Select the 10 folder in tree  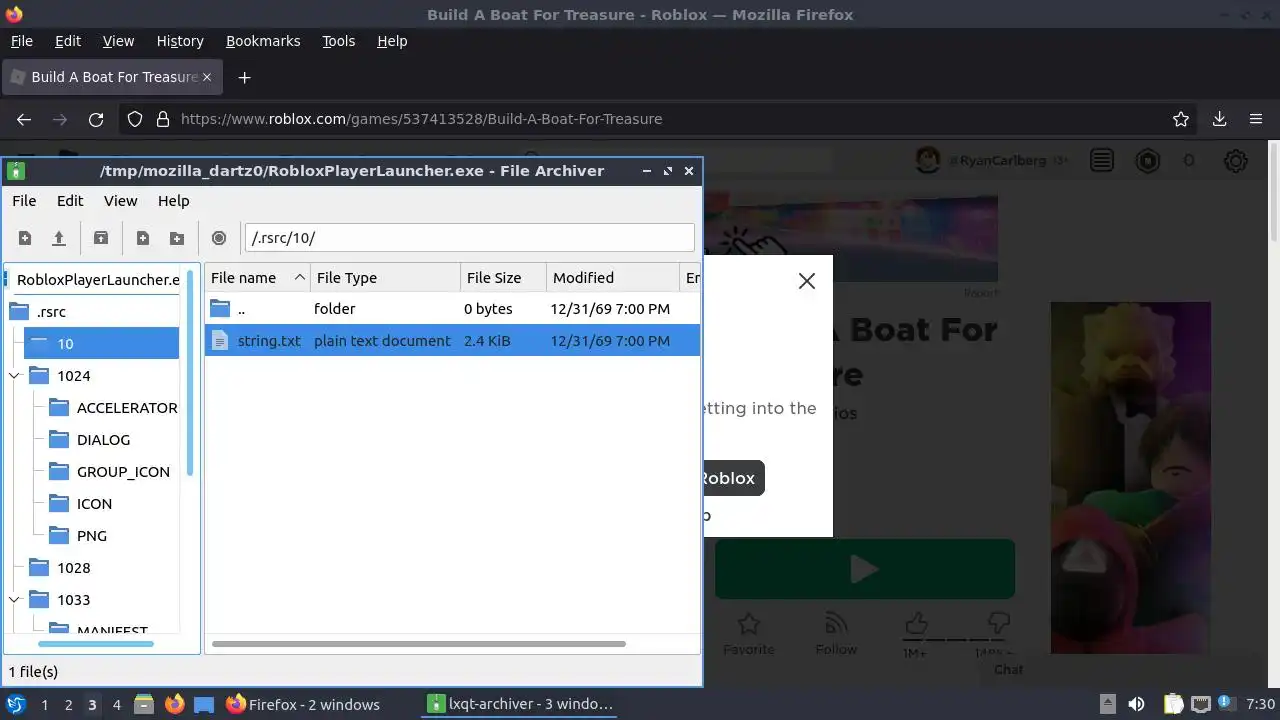[x=65, y=344]
